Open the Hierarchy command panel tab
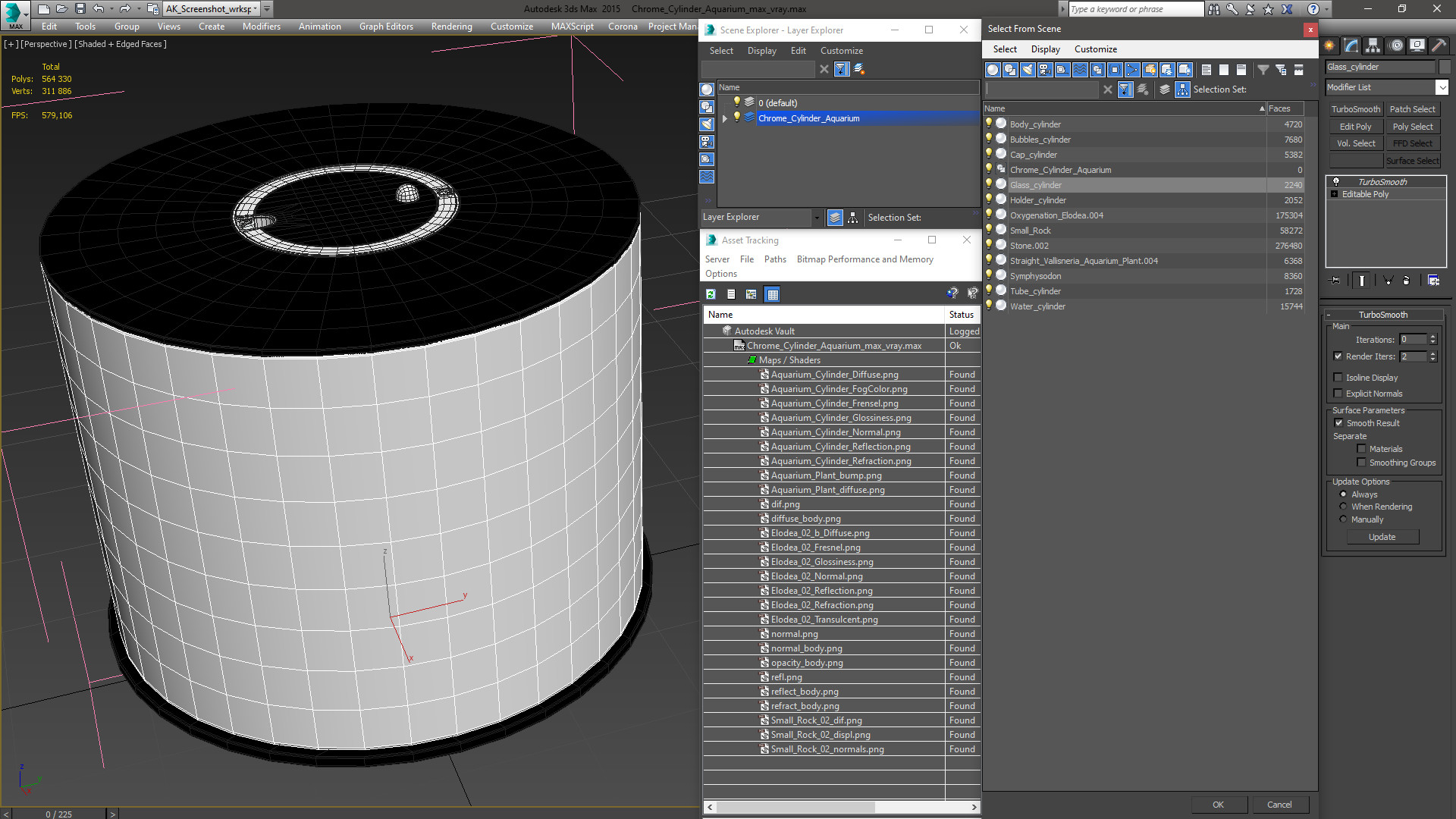The width and height of the screenshot is (1456, 819). click(x=1373, y=45)
